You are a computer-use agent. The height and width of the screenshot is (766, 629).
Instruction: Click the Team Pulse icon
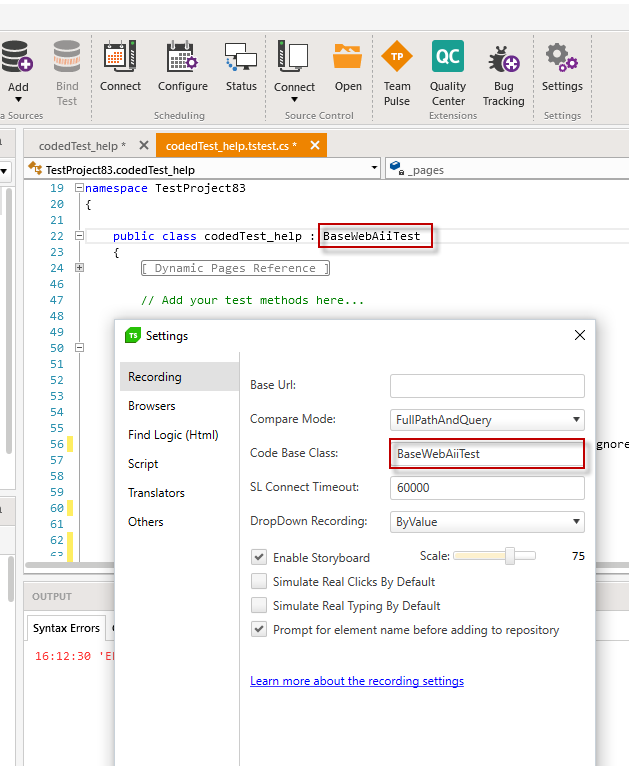[397, 57]
